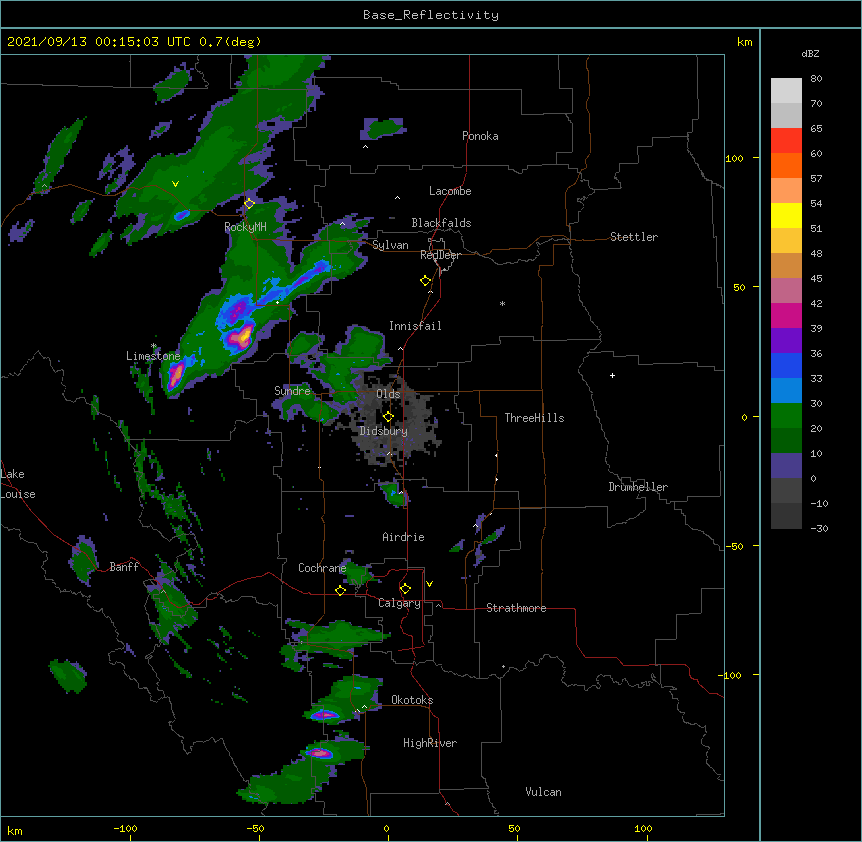Pick the white 80-70 dBZ swatch
This screenshot has height=842, width=862.
coord(786,91)
